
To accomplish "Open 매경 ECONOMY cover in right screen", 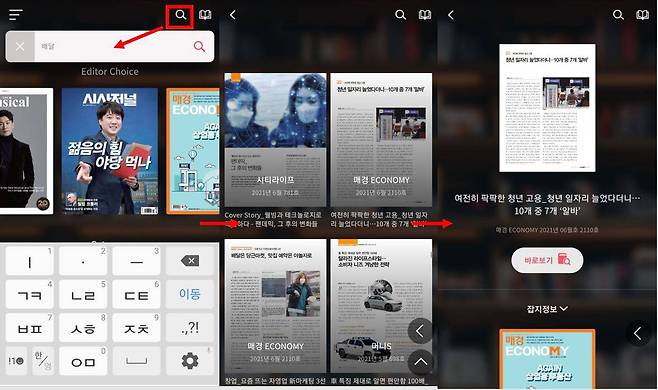I will pos(547,359).
